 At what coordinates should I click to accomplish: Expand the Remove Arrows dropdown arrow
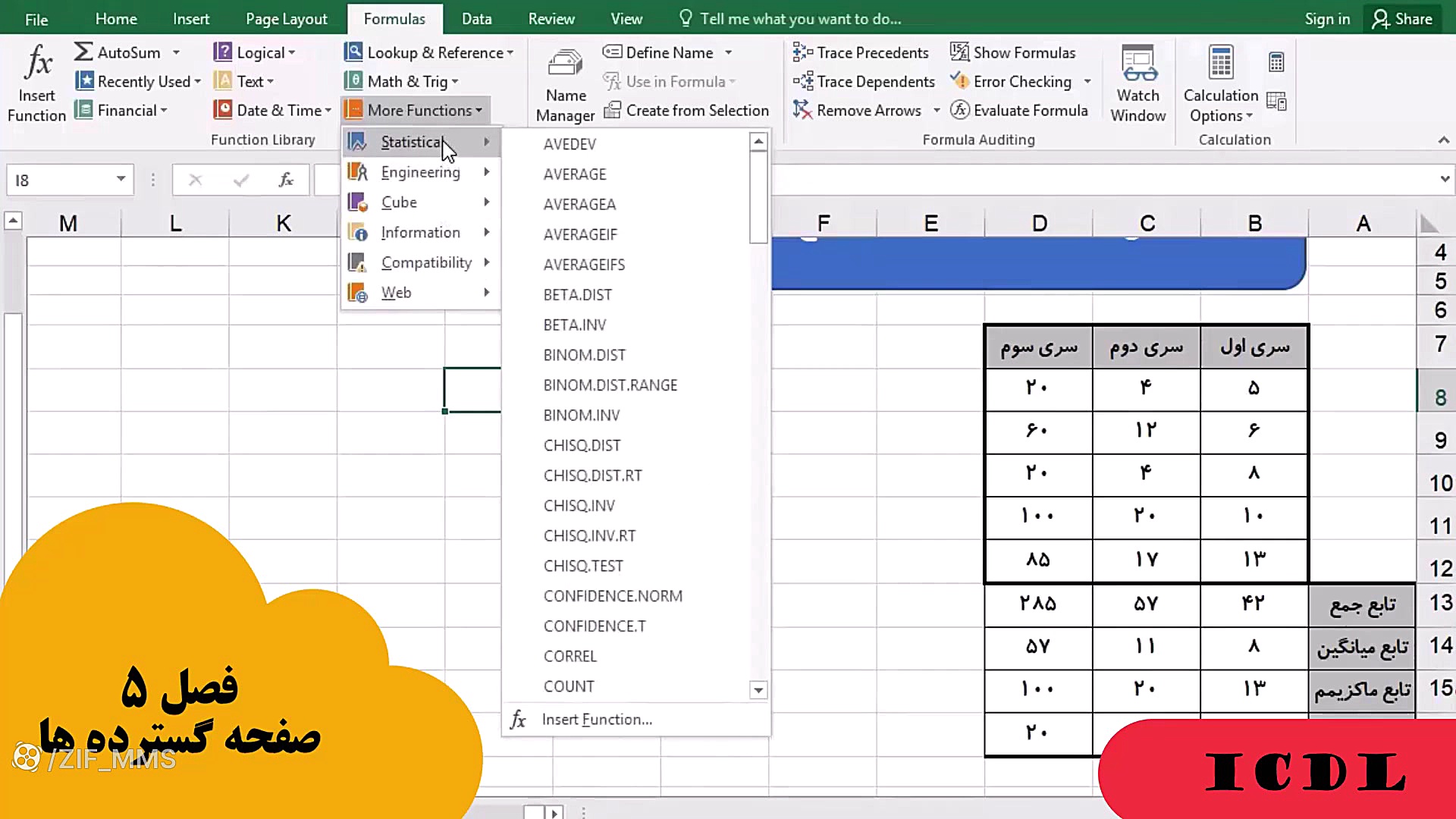point(937,110)
